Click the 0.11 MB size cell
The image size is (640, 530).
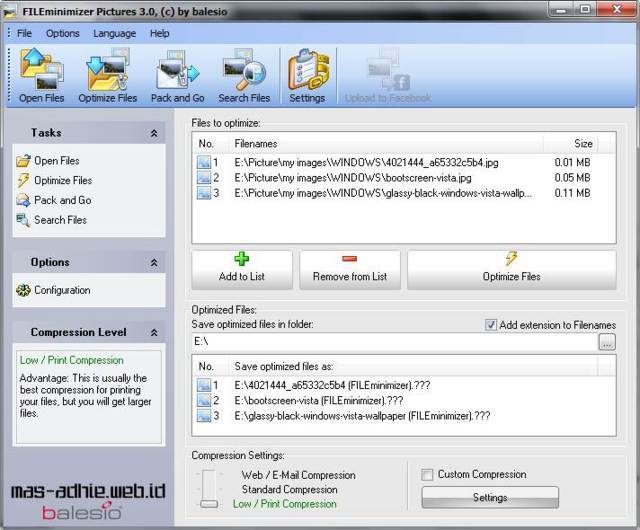click(572, 193)
